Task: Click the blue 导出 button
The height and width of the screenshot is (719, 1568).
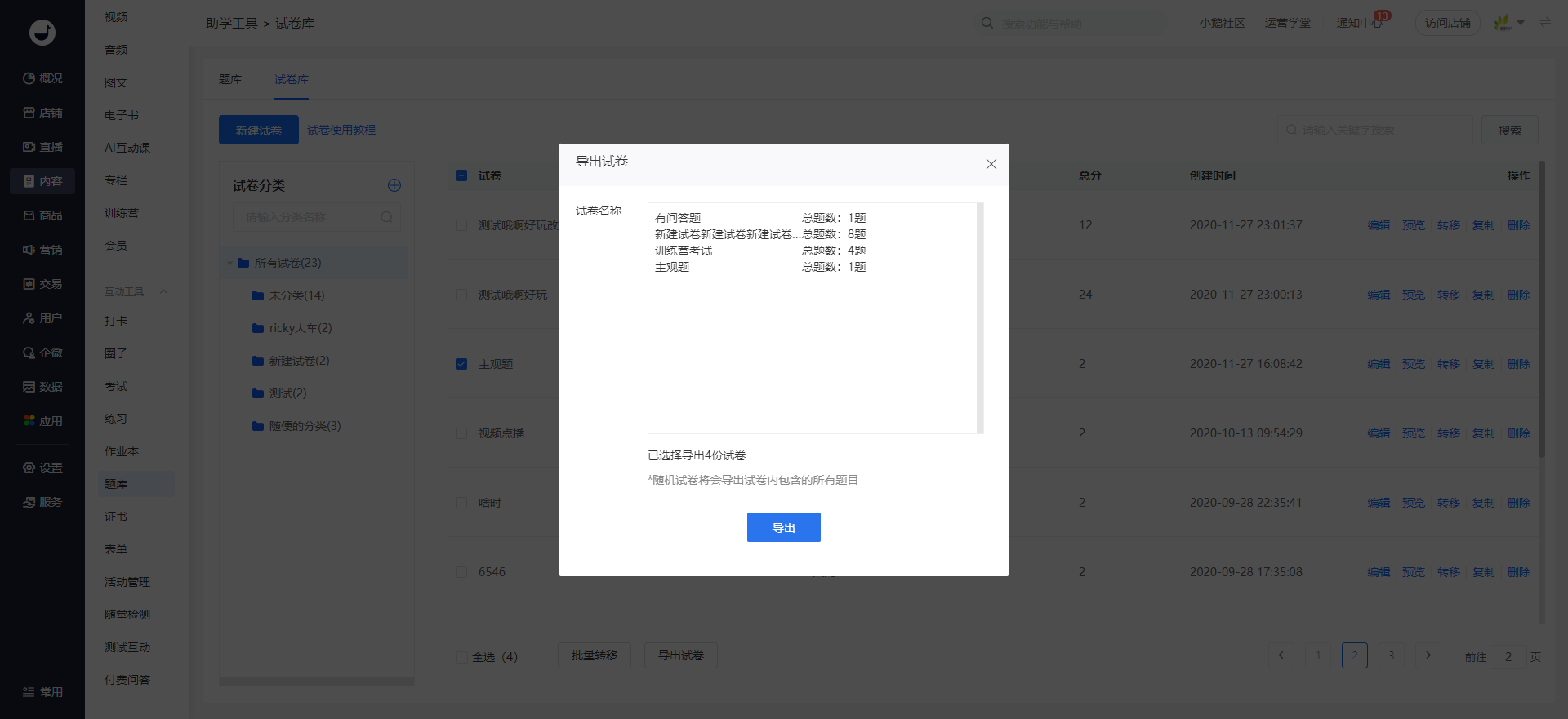Action: (x=783, y=527)
